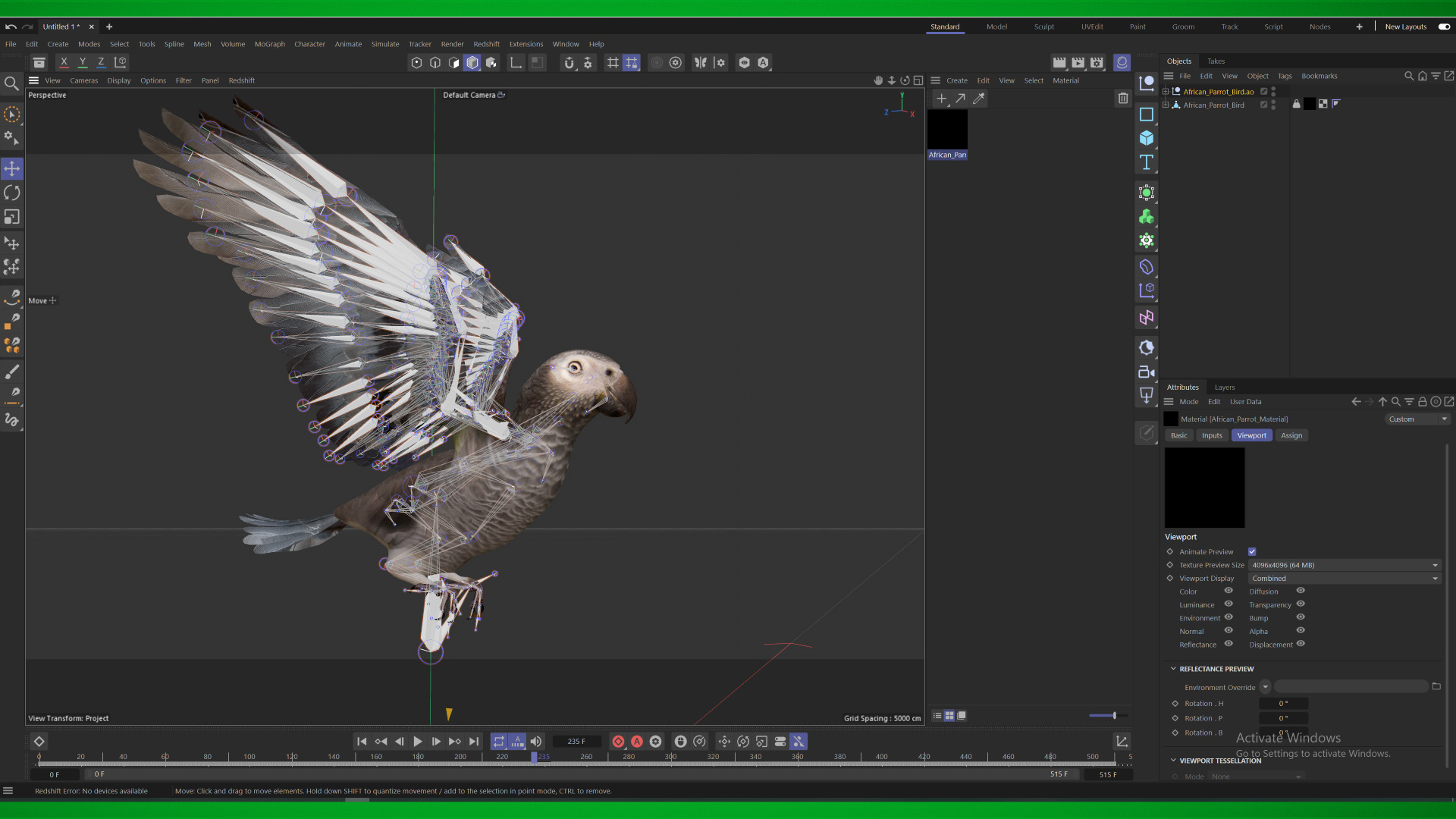The height and width of the screenshot is (819, 1456).
Task: Click the Play Forwards button
Action: (x=417, y=741)
